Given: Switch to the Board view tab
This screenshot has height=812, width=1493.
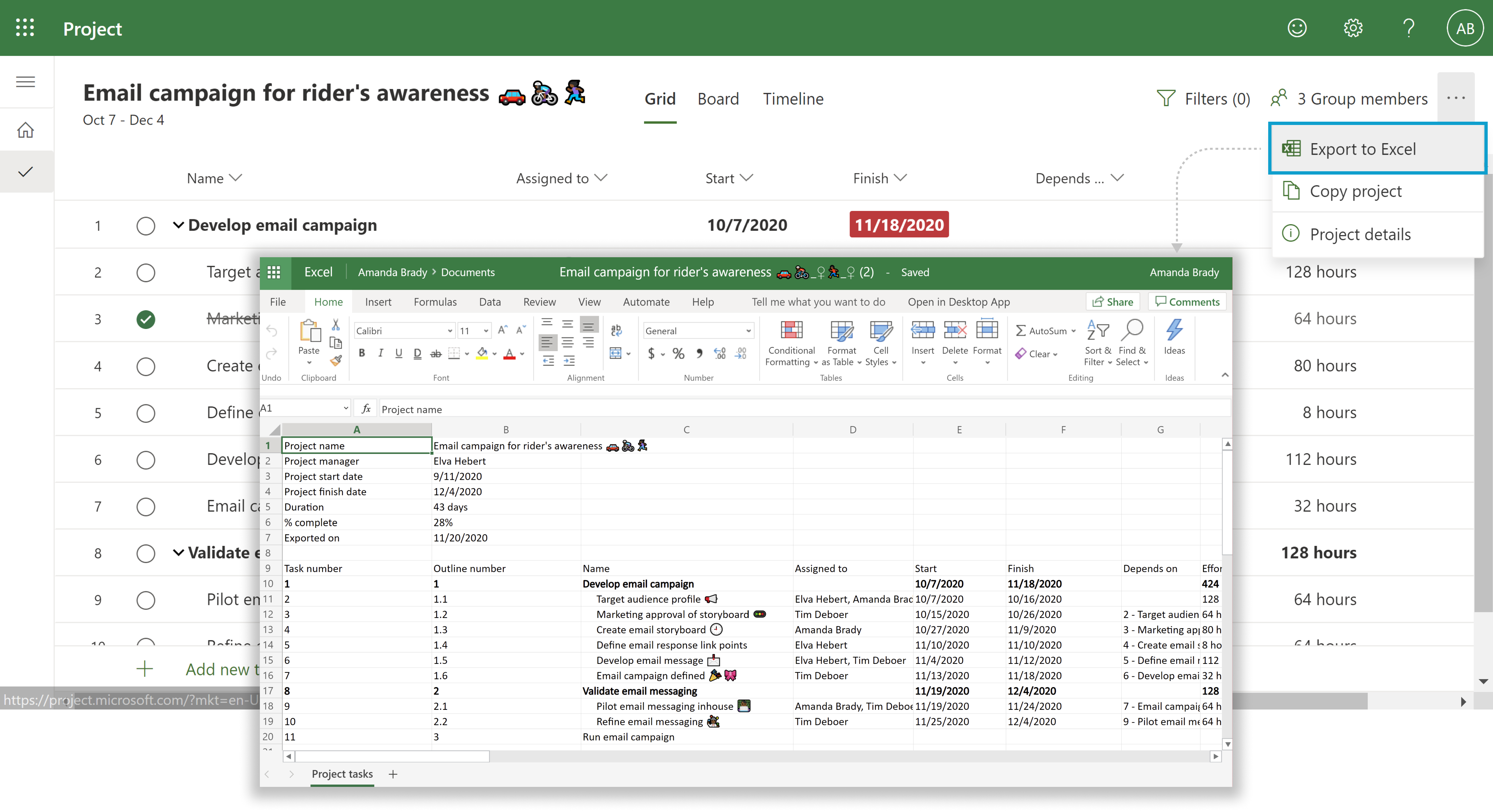Looking at the screenshot, I should pyautogui.click(x=718, y=99).
